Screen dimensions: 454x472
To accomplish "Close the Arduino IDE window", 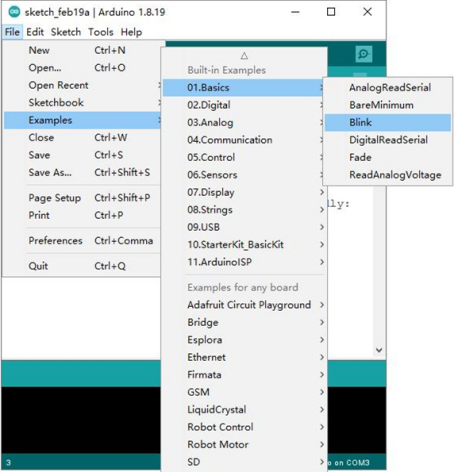I will pyautogui.click(x=367, y=12).
